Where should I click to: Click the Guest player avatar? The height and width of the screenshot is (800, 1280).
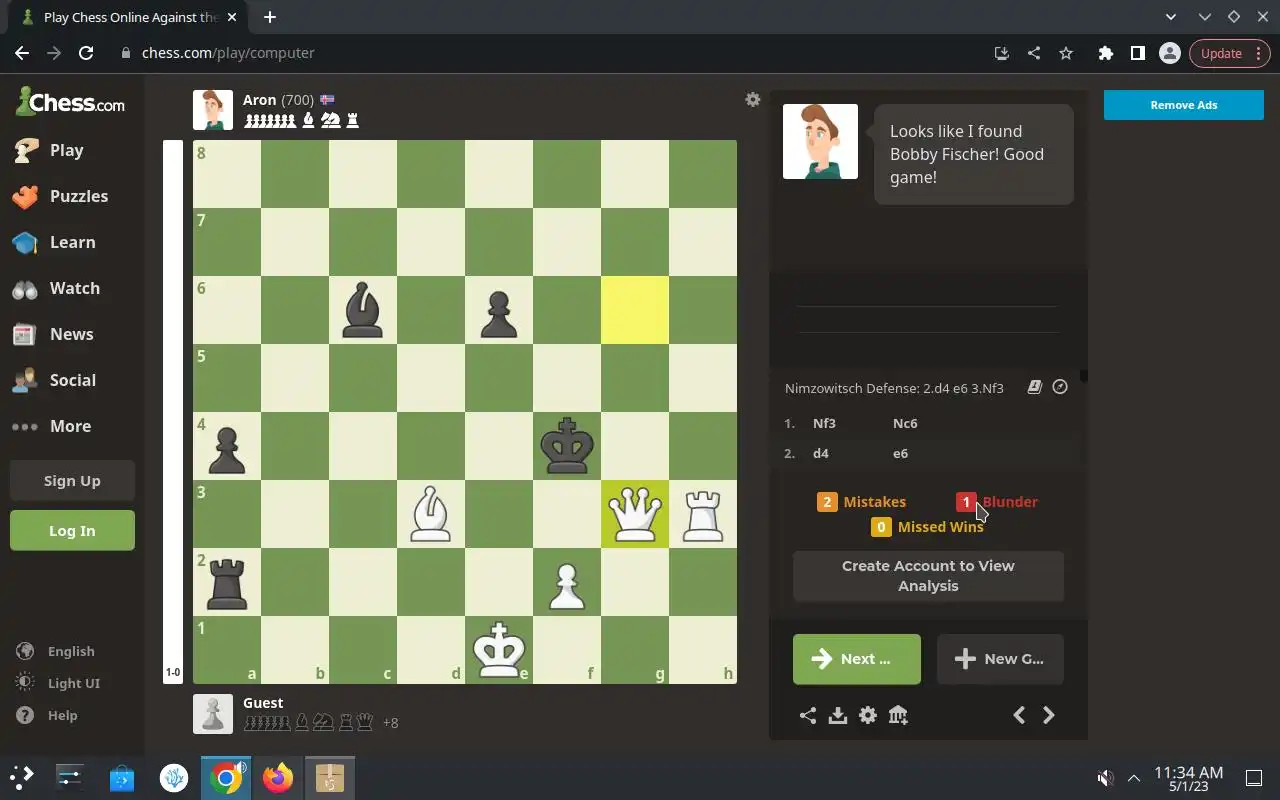213,714
